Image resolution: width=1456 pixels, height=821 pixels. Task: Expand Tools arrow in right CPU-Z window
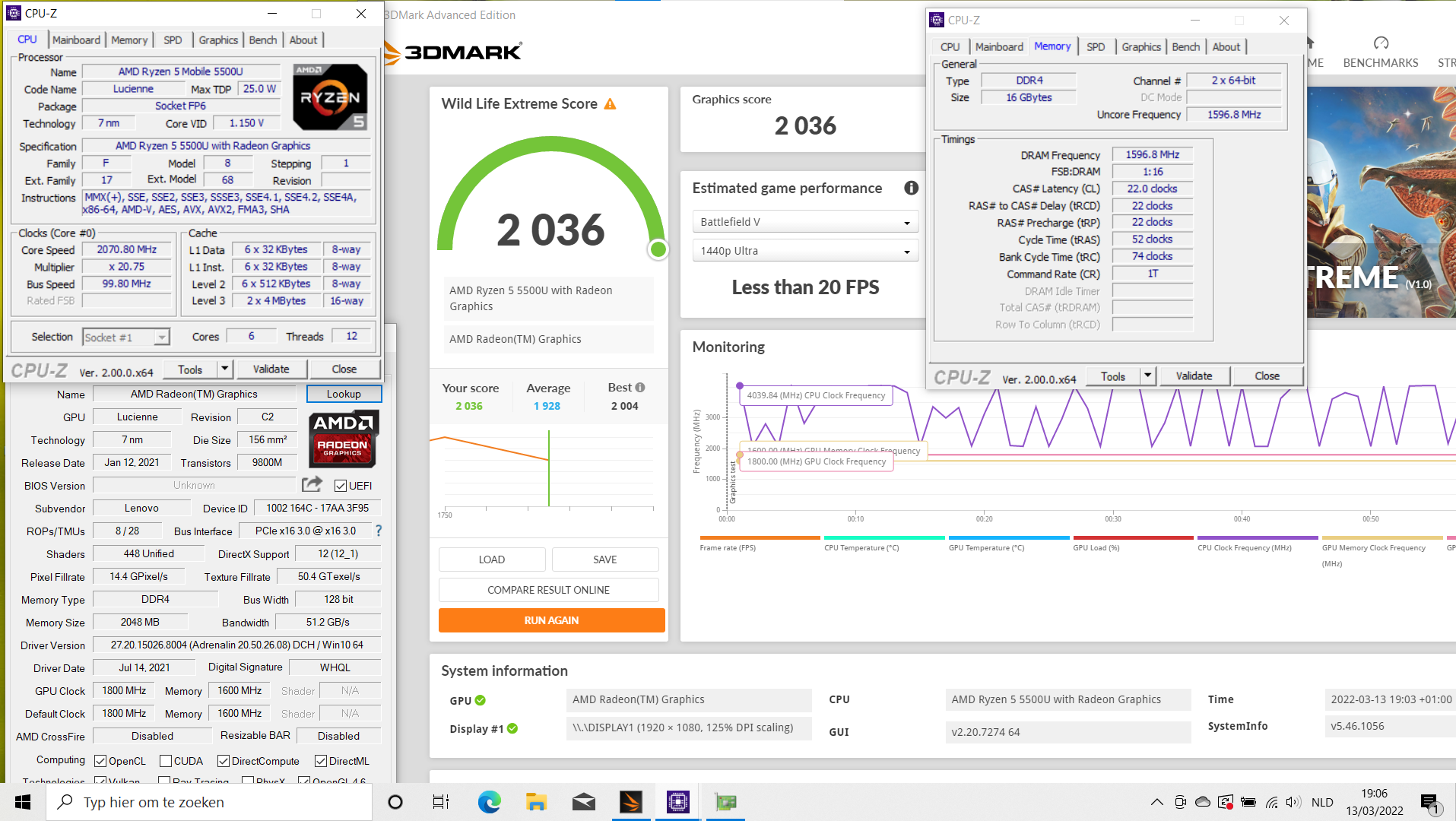click(x=1148, y=376)
